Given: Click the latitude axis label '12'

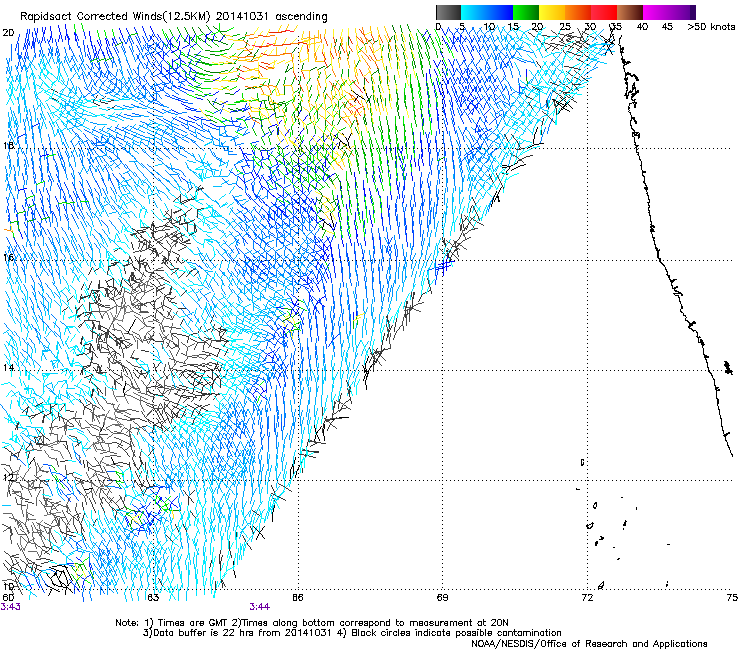Looking at the screenshot, I should click(x=8, y=478).
